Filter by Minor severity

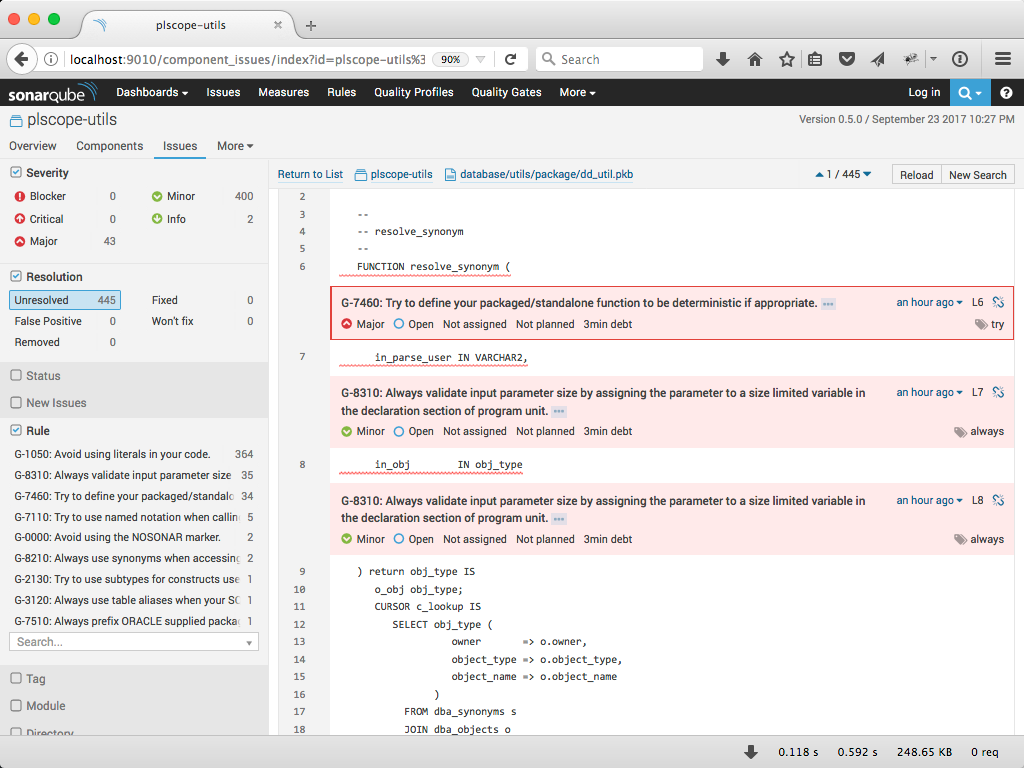click(202, 196)
